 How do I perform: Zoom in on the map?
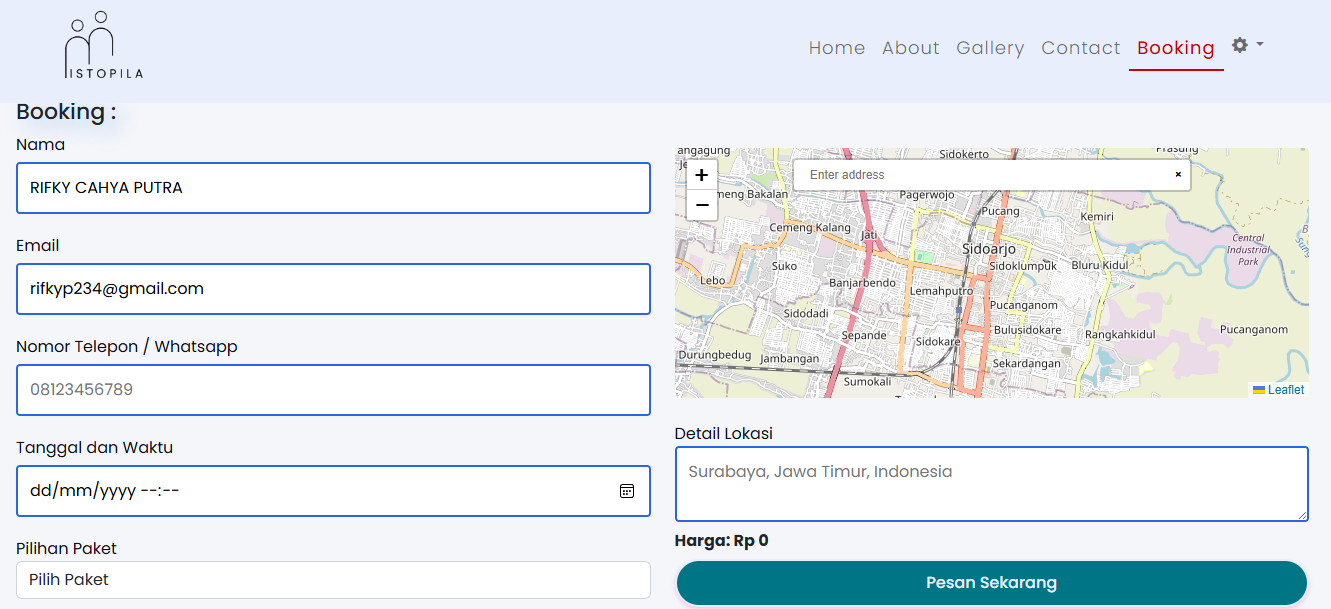[702, 175]
